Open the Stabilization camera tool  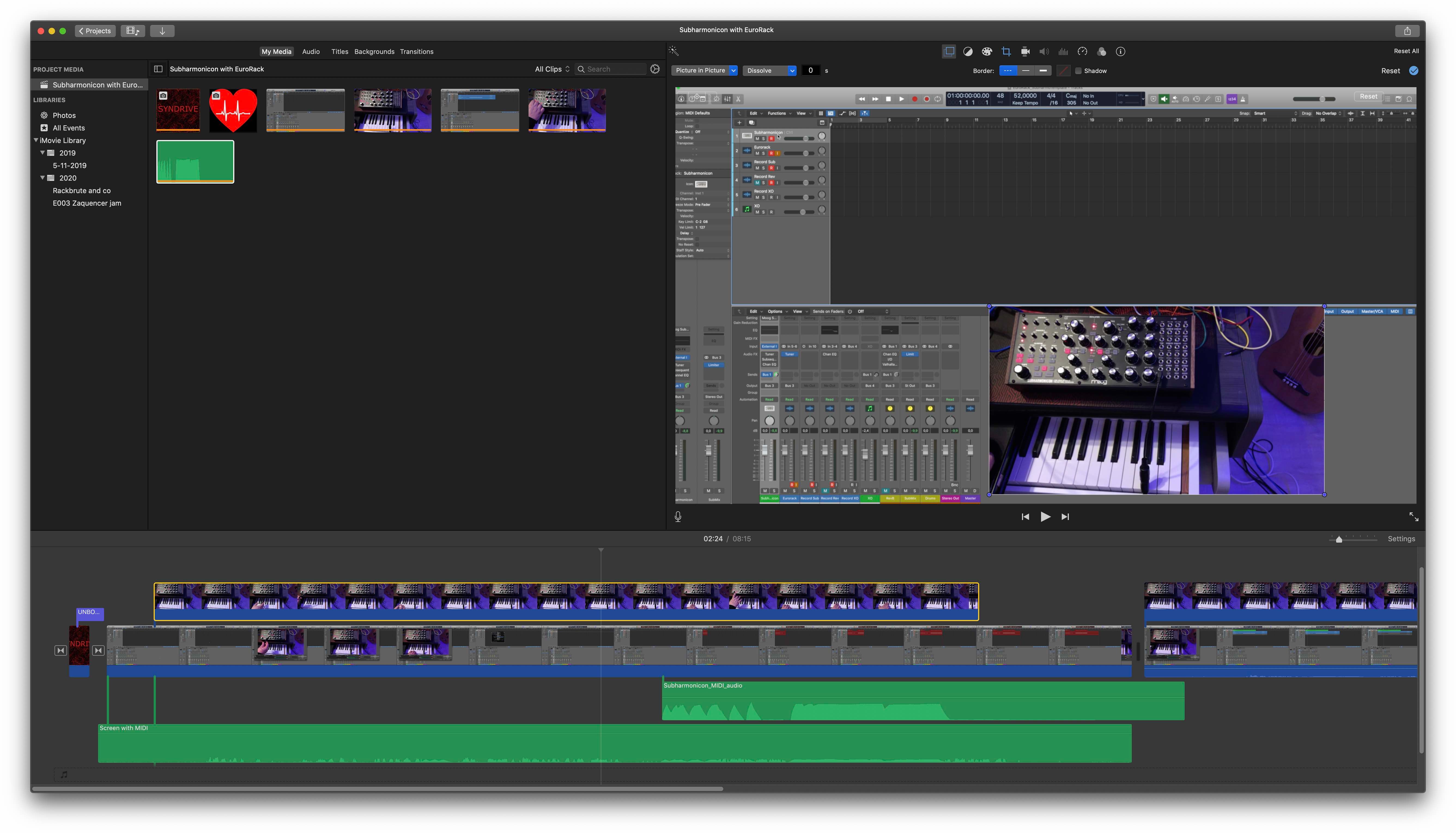pos(1025,51)
